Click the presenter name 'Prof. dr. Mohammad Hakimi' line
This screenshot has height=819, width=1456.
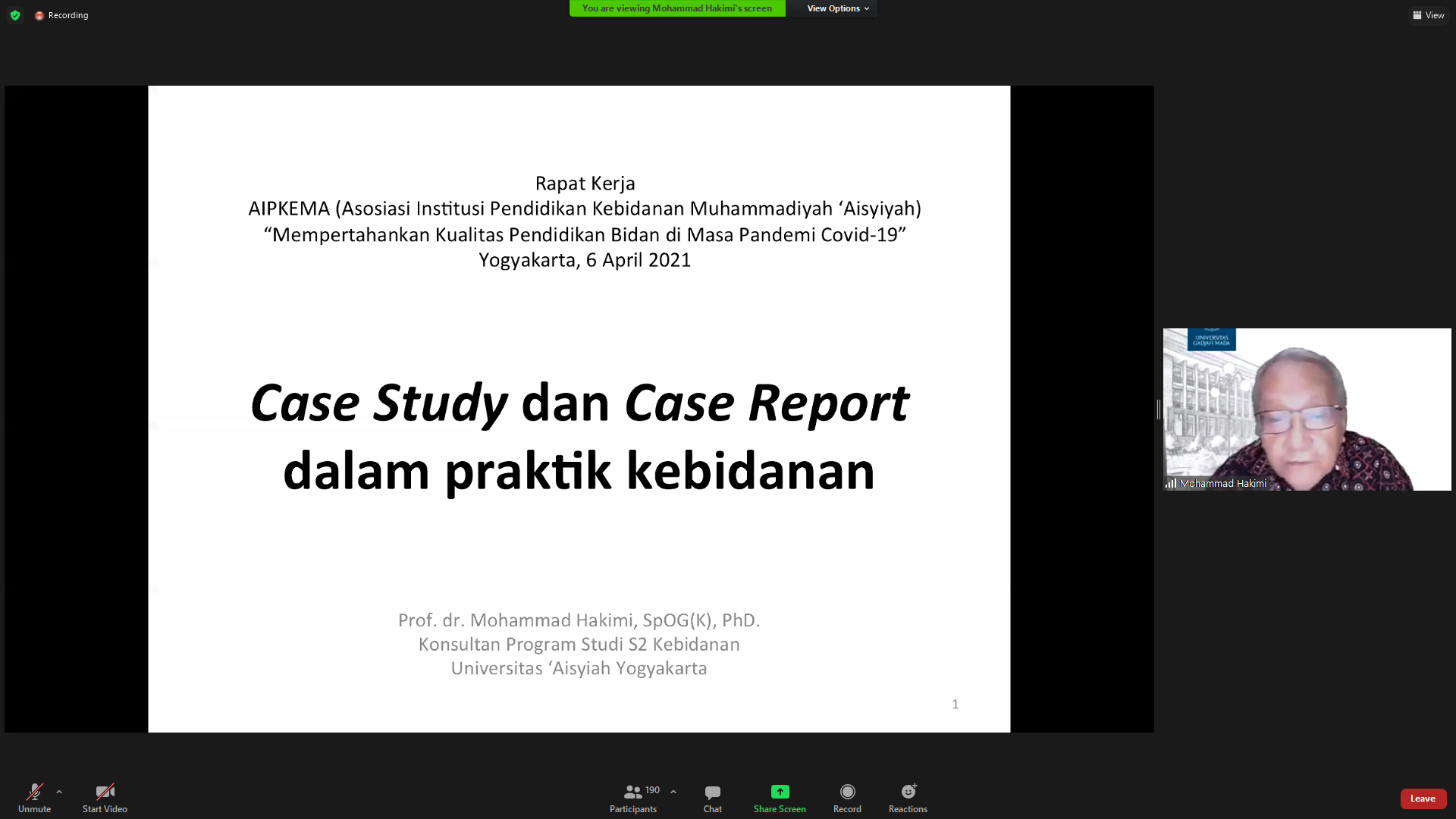pyautogui.click(x=579, y=620)
